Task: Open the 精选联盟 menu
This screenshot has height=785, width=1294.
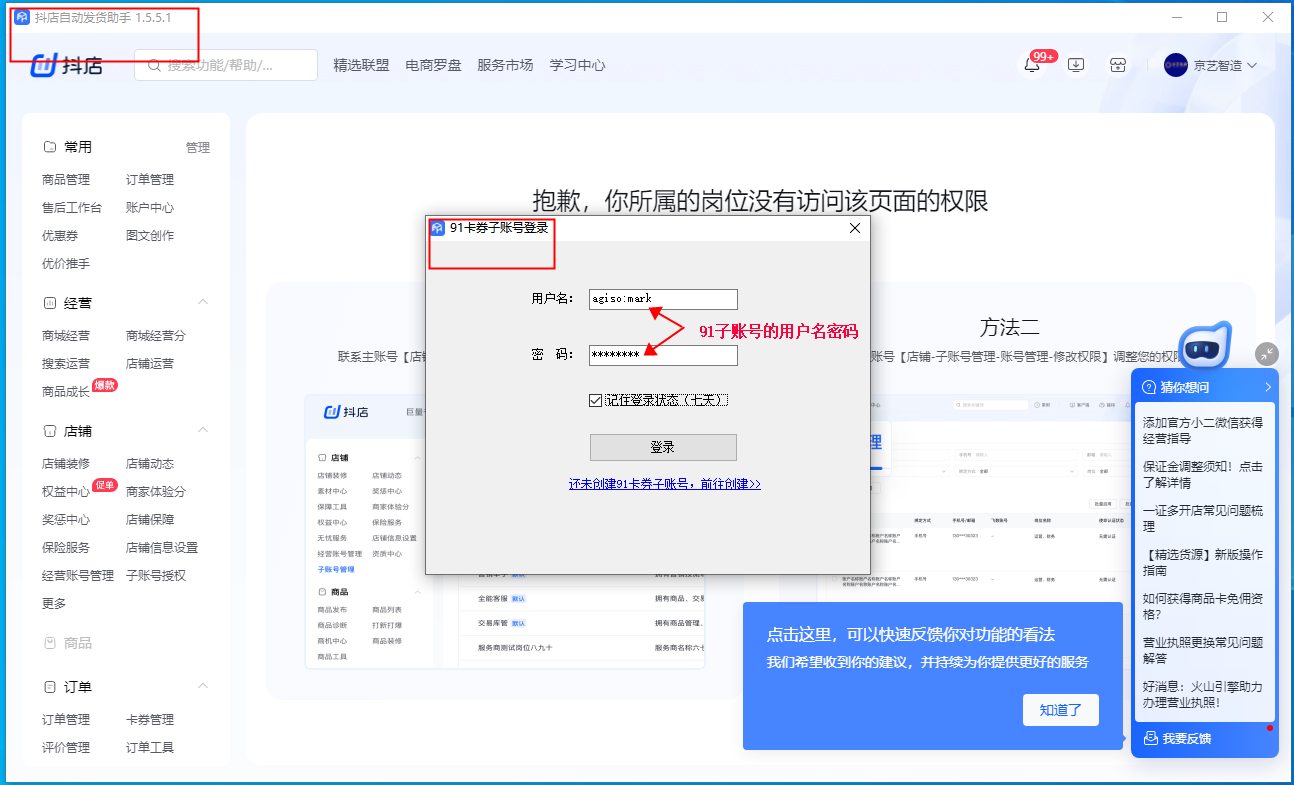Action: point(361,65)
